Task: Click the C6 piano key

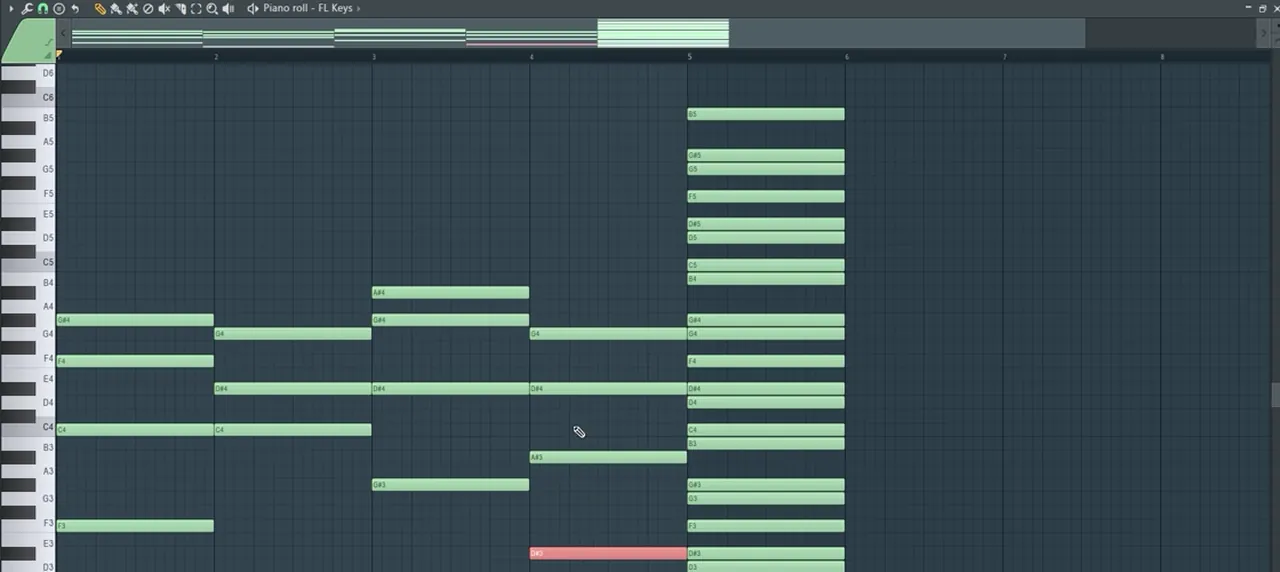Action: [x=28, y=97]
